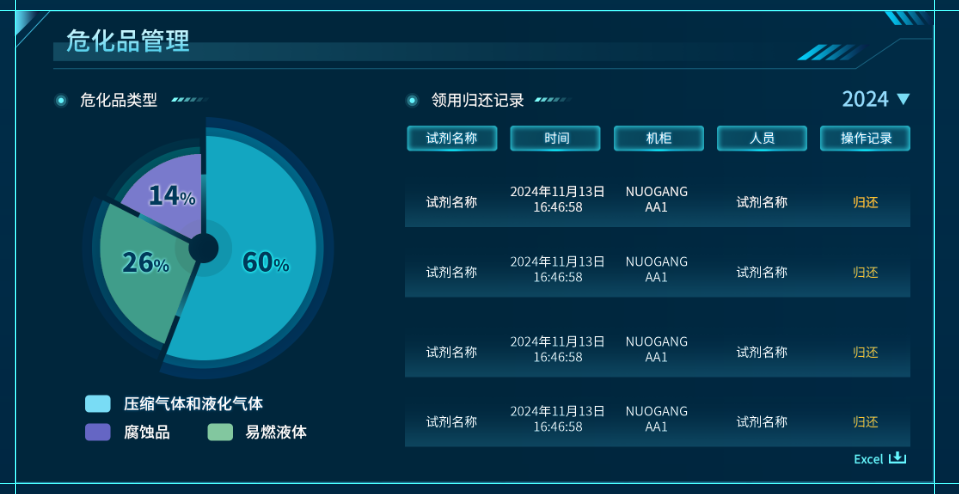Image resolution: width=959 pixels, height=494 pixels.
Task: Click the 时间 column header
Action: tap(555, 138)
